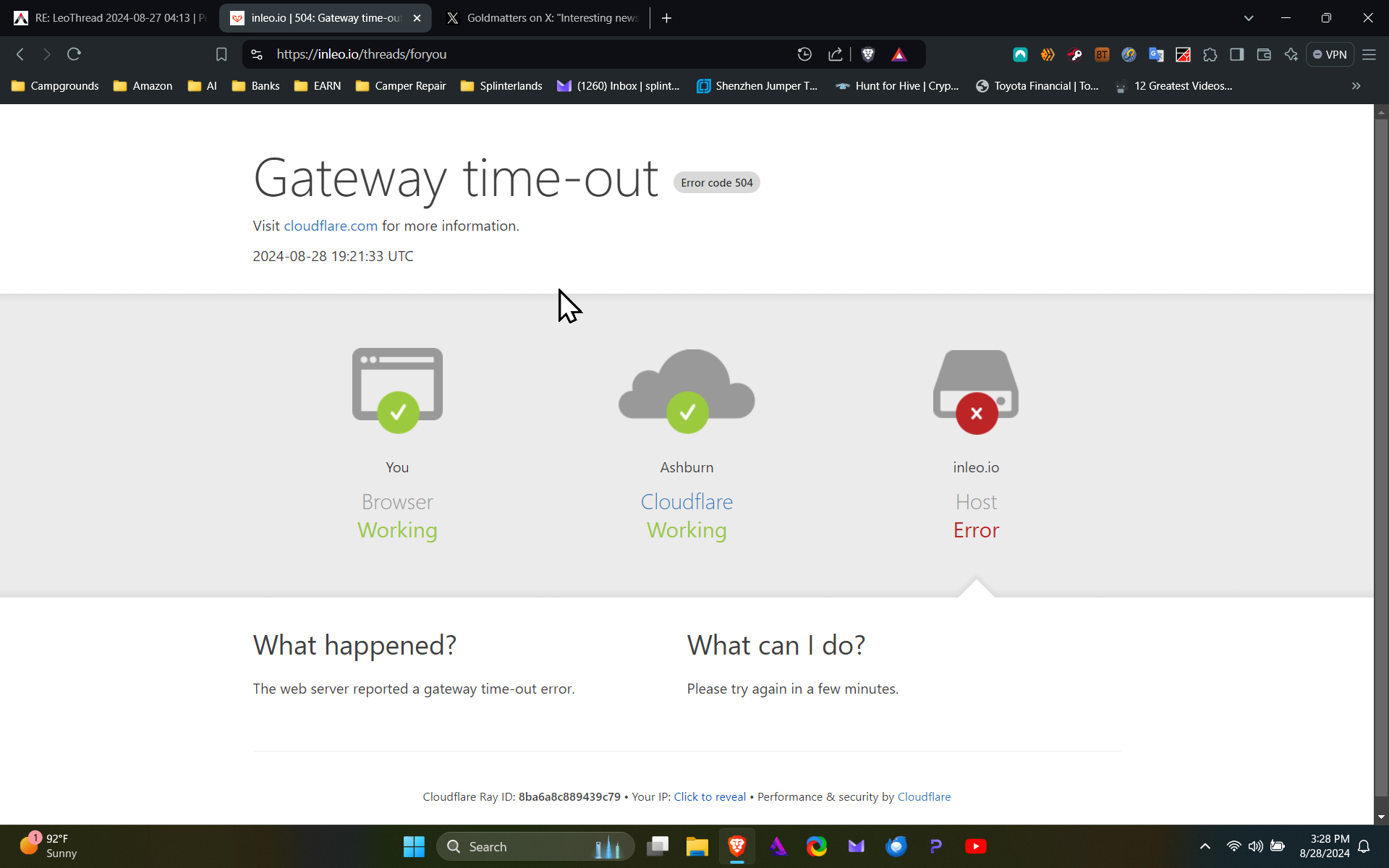Viewport: 1389px width, 868px height.
Task: Open Task View on the taskbar
Action: click(657, 846)
